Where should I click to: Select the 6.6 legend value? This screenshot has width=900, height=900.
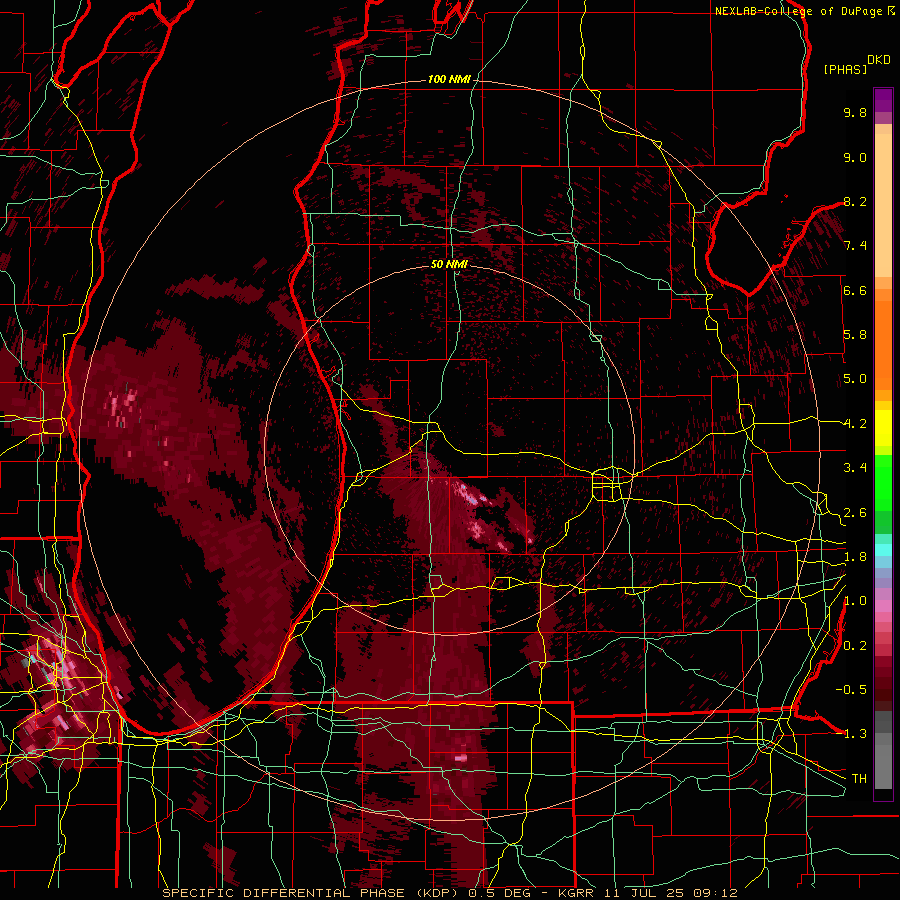(855, 290)
